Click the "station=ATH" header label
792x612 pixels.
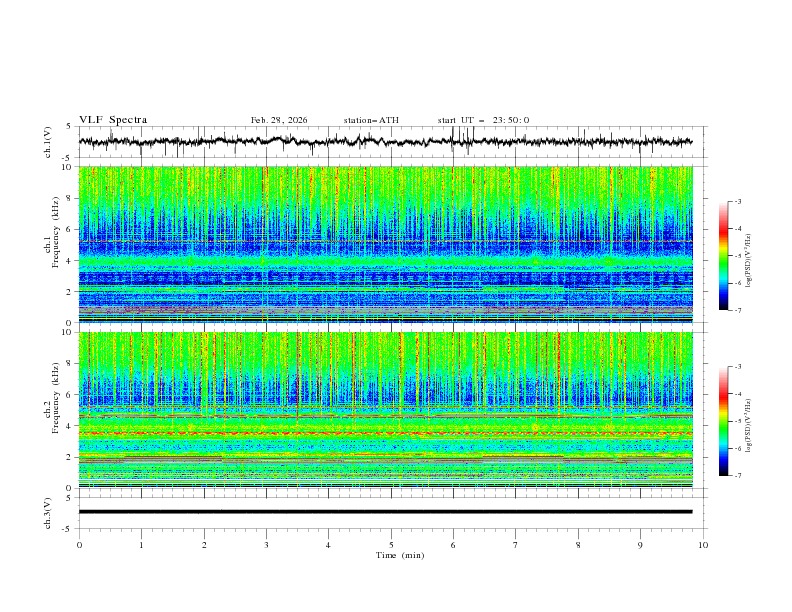(371, 120)
